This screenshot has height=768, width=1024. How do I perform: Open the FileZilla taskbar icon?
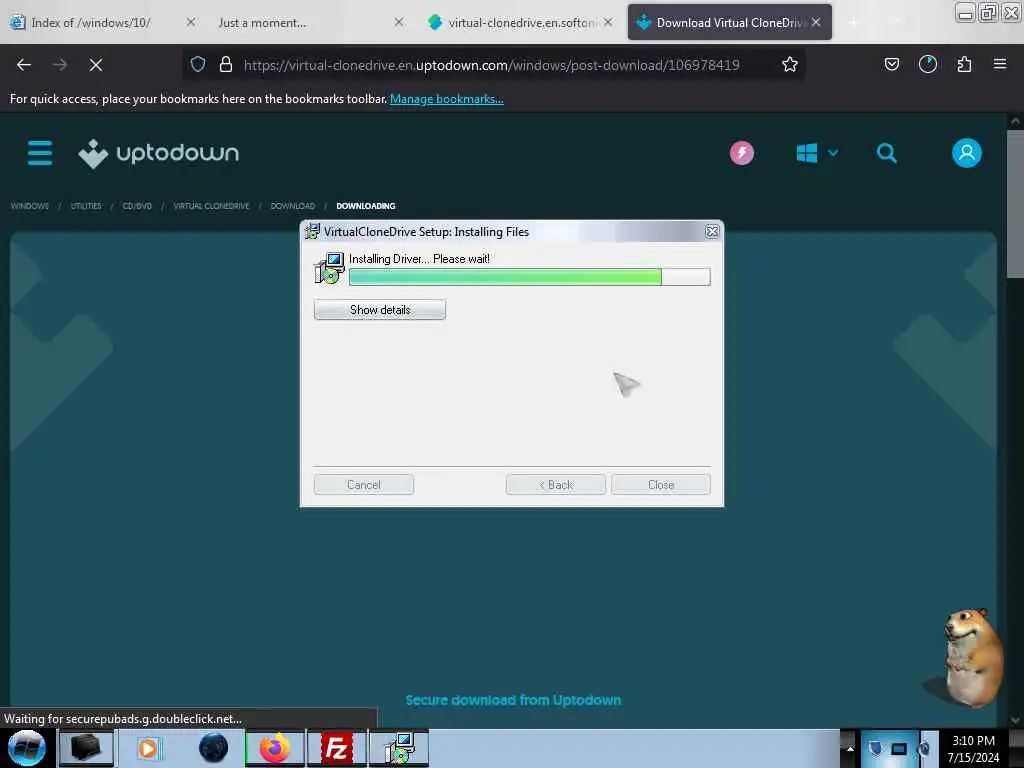click(x=336, y=748)
